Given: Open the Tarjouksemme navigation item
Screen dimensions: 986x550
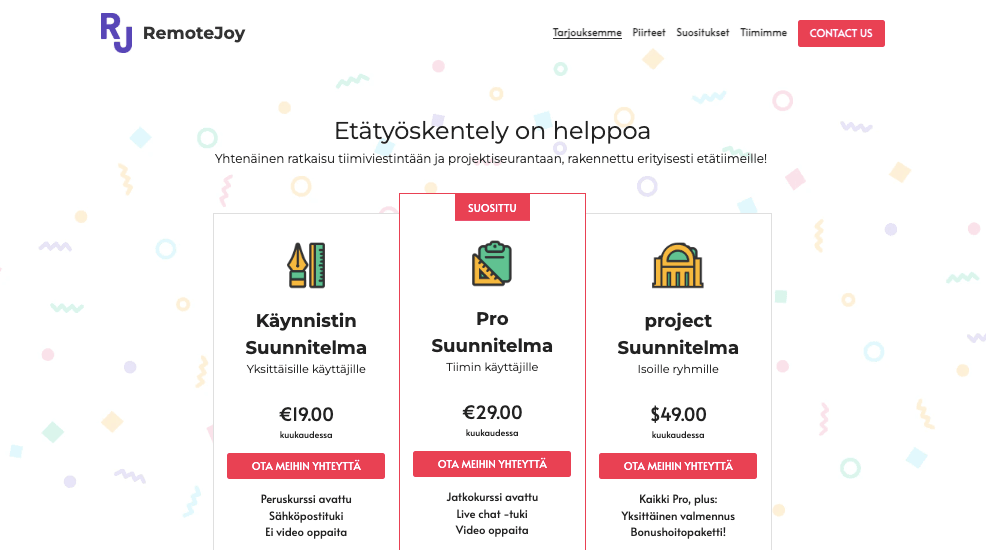Looking at the screenshot, I should click(x=587, y=33).
